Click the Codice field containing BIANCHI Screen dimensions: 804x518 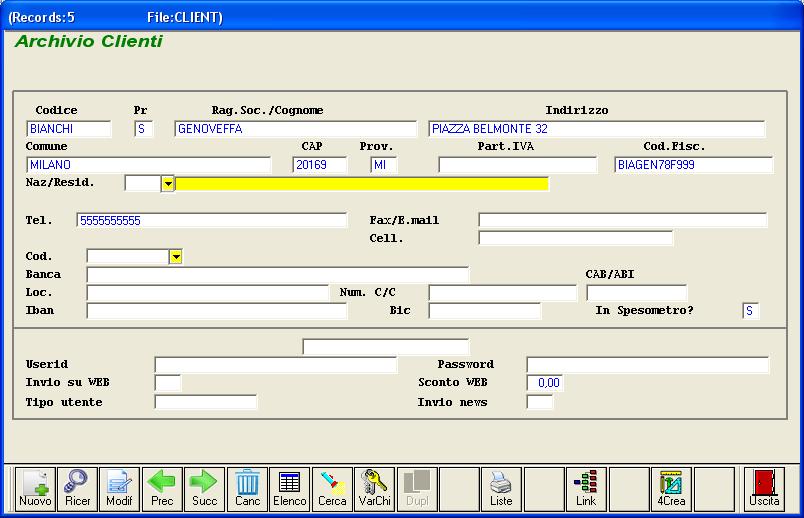(x=69, y=129)
